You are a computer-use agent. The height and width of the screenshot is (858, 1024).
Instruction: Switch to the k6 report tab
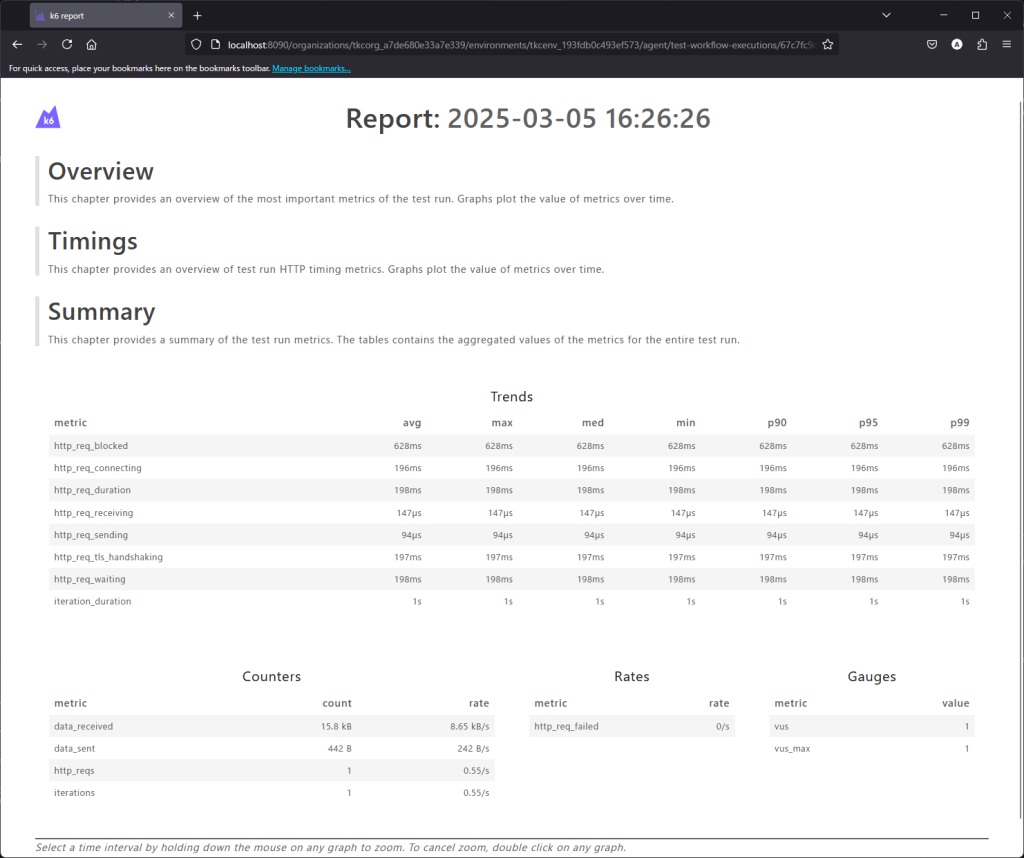pos(100,16)
